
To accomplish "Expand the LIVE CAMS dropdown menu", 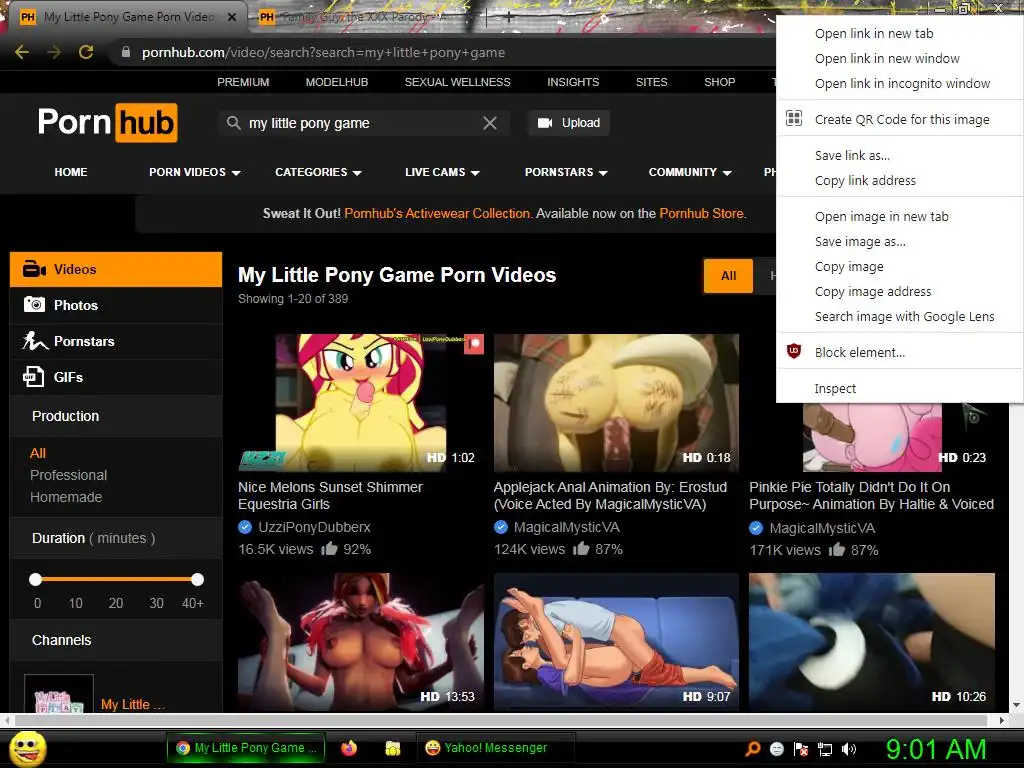I will (442, 172).
